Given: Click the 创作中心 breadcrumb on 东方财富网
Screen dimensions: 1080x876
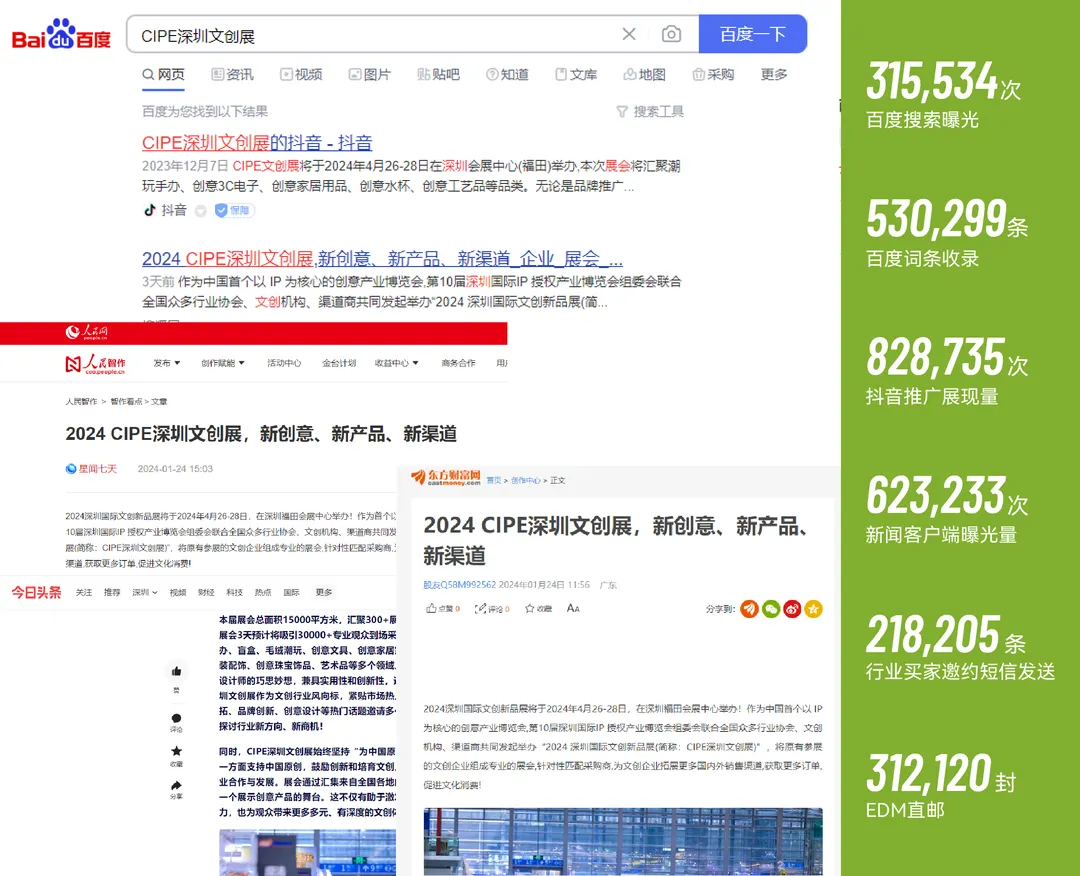Looking at the screenshot, I should click(526, 481).
